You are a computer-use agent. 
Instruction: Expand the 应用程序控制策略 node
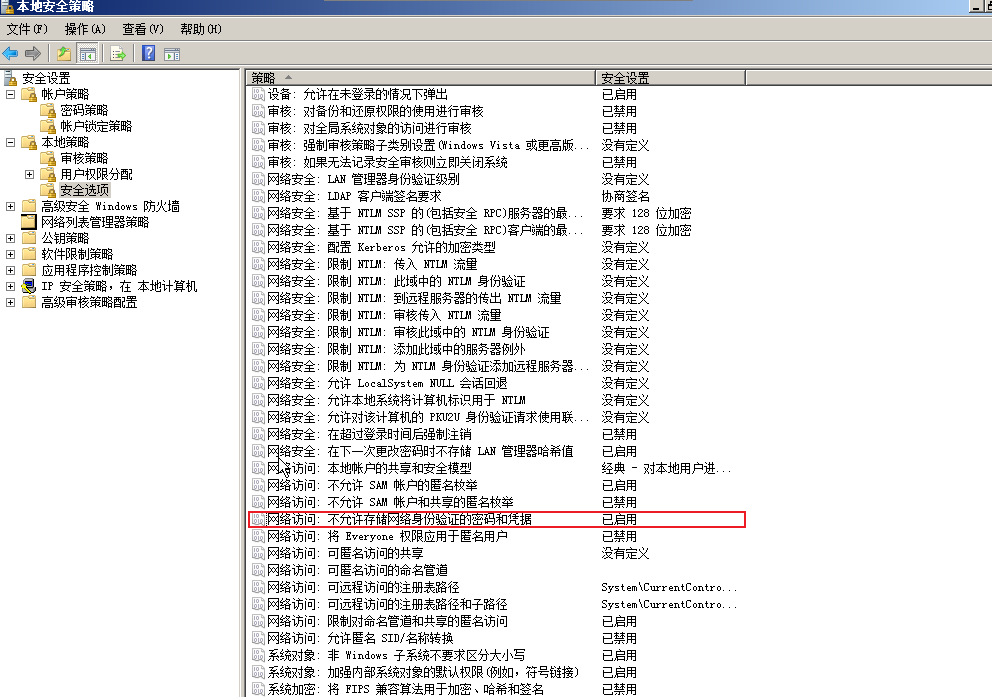tap(10, 270)
